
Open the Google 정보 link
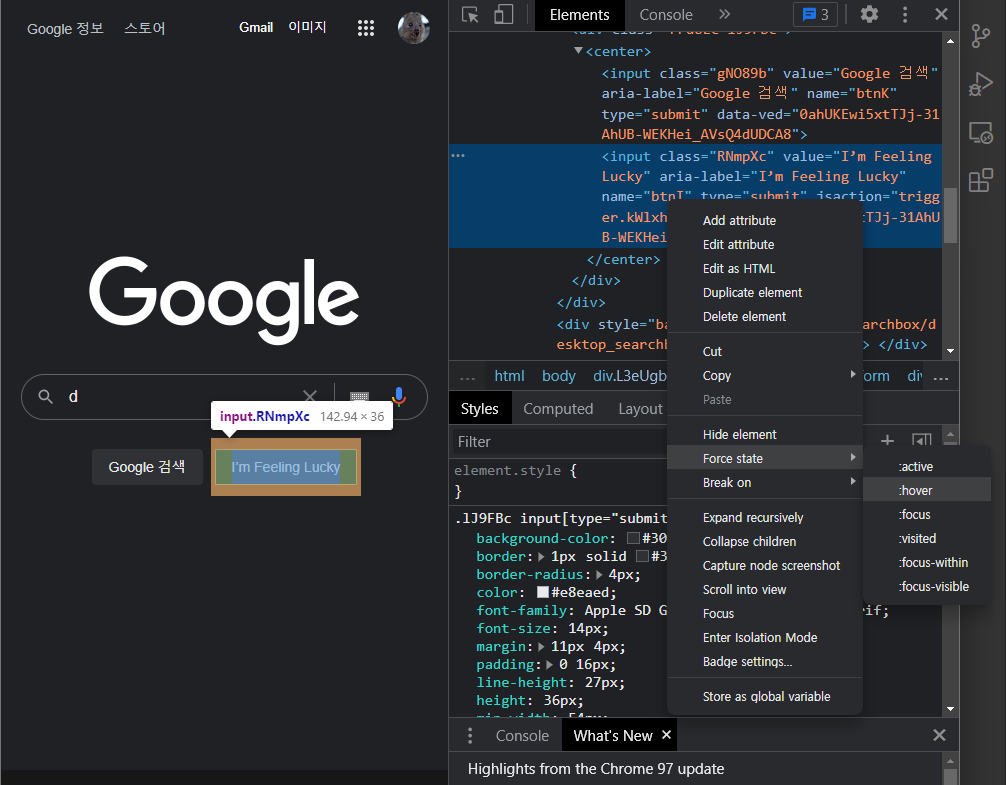pos(65,29)
